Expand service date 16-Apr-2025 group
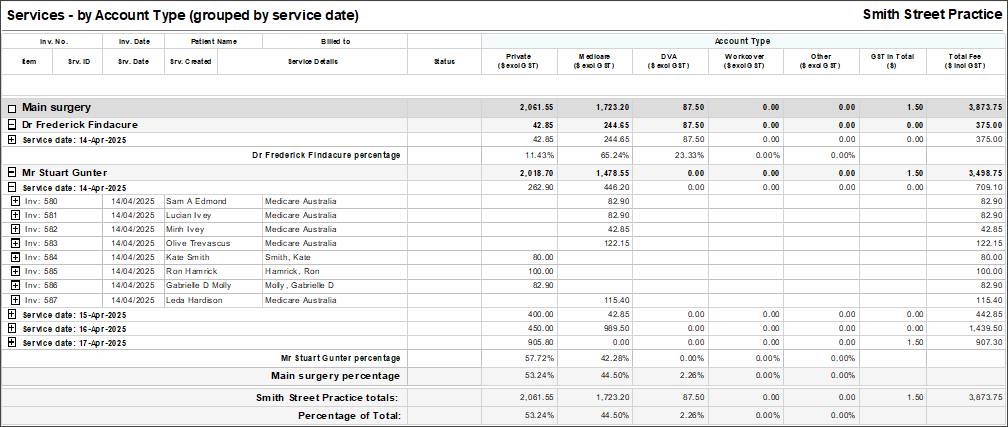This screenshot has width=1008, height=427. pyautogui.click(x=12, y=328)
